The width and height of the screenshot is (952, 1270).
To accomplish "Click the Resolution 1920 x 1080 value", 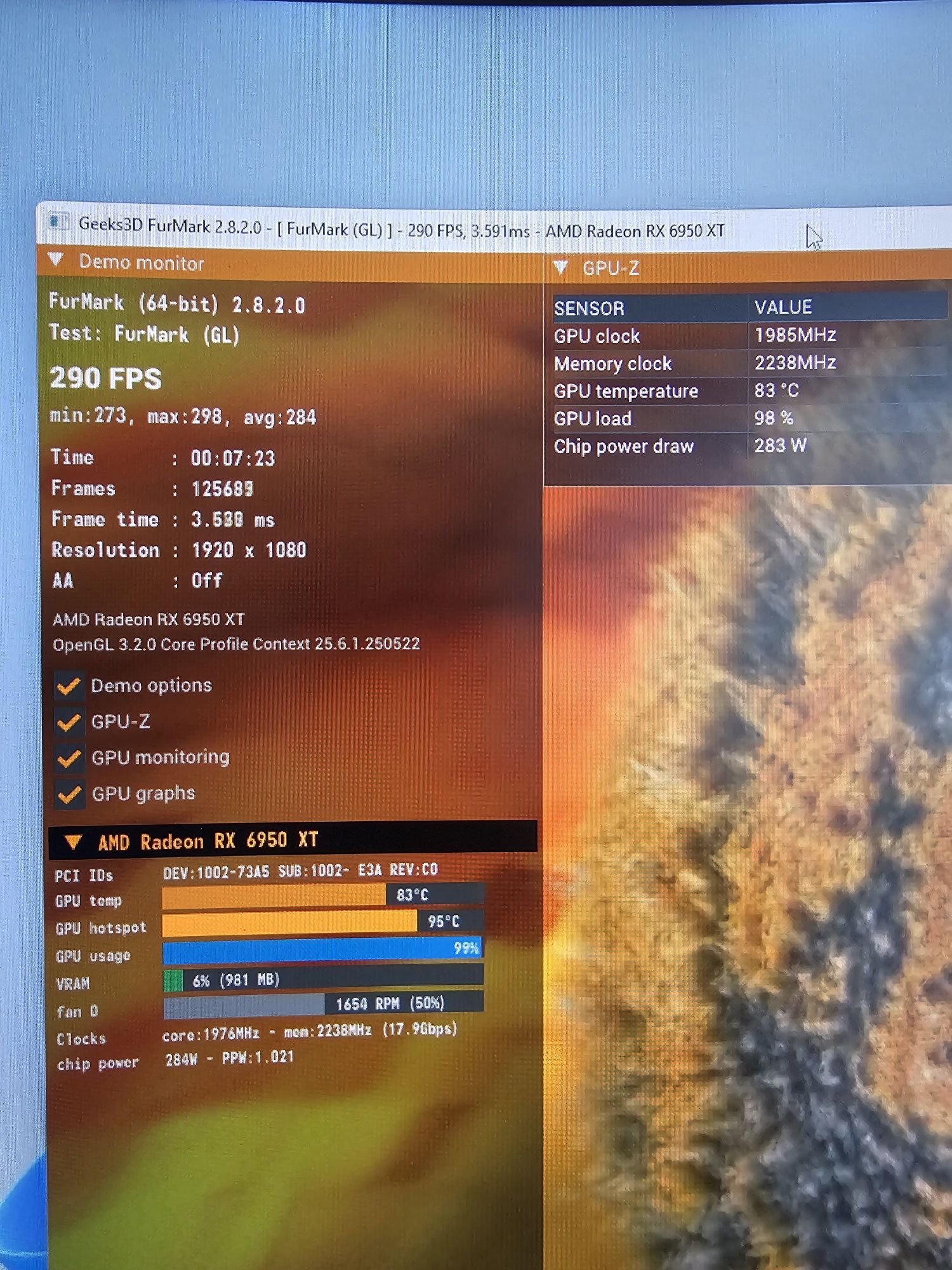I will click(x=249, y=550).
